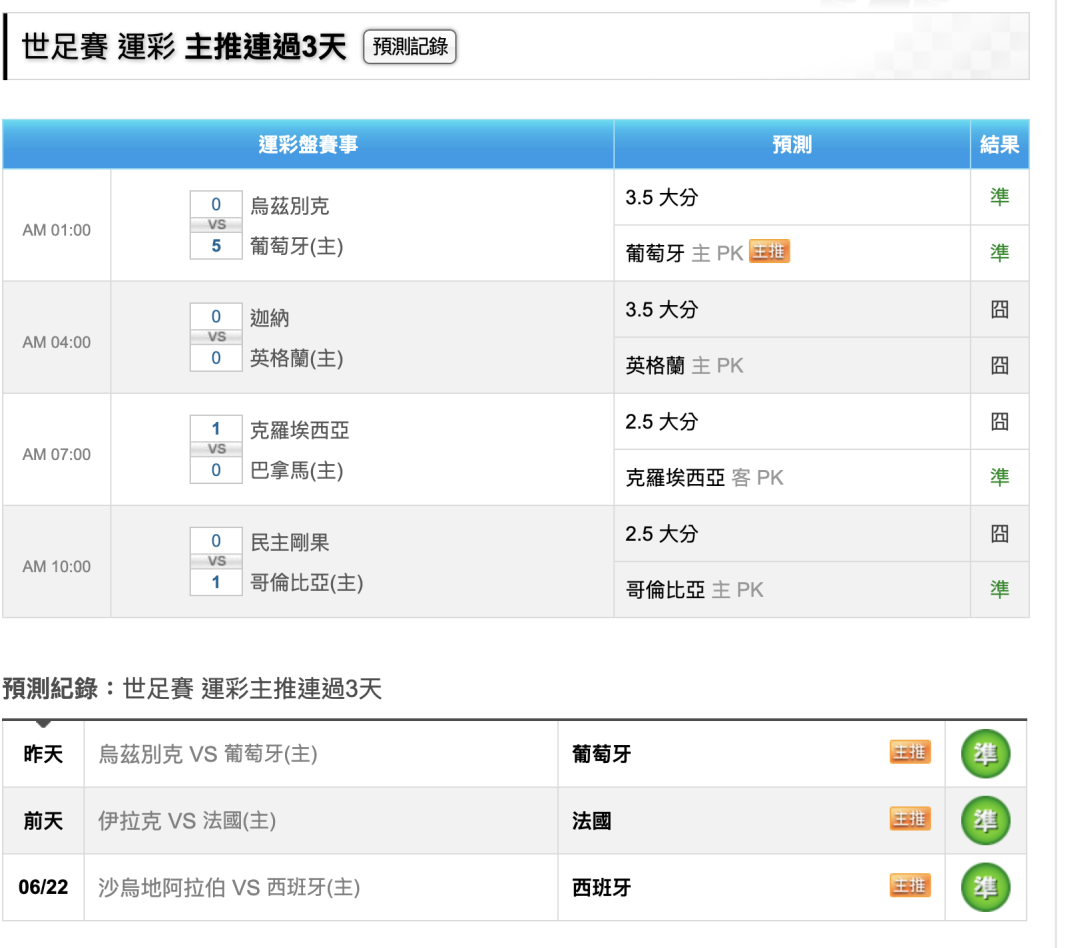Screen dimensions: 1080x948
Task: Click AM 01:00 match time
Action: 56,230
